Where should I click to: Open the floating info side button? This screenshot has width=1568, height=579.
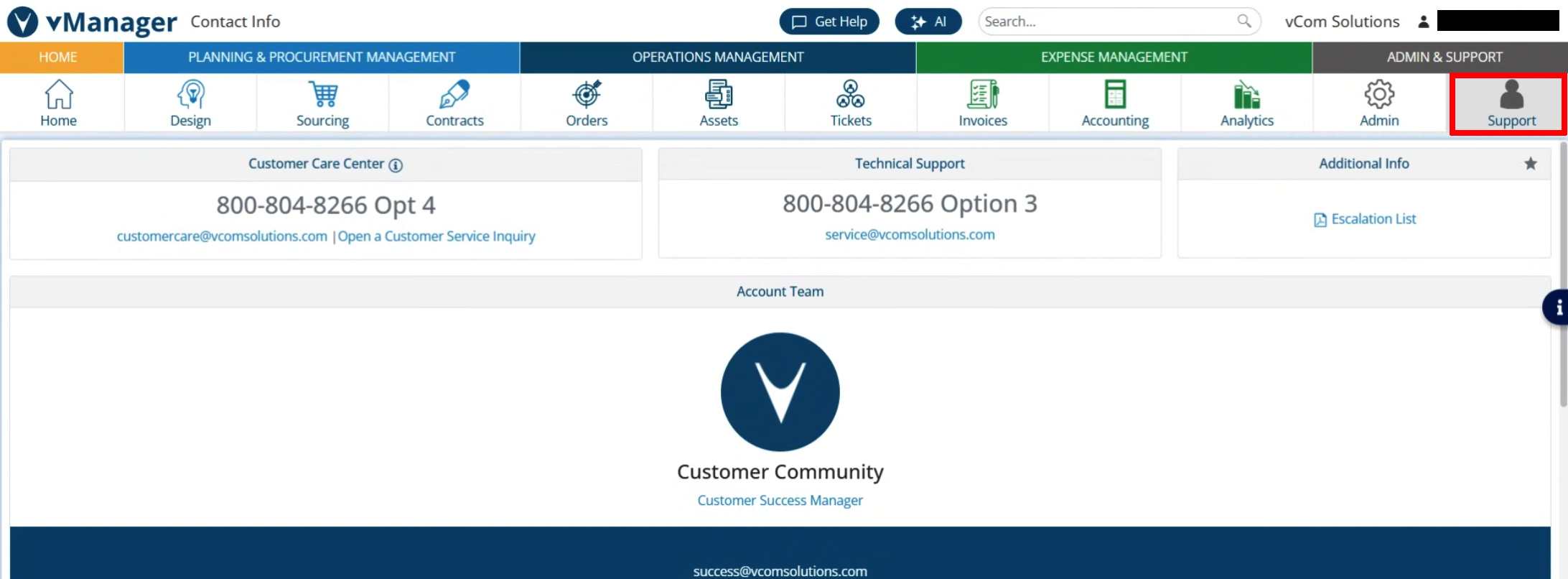point(1557,308)
